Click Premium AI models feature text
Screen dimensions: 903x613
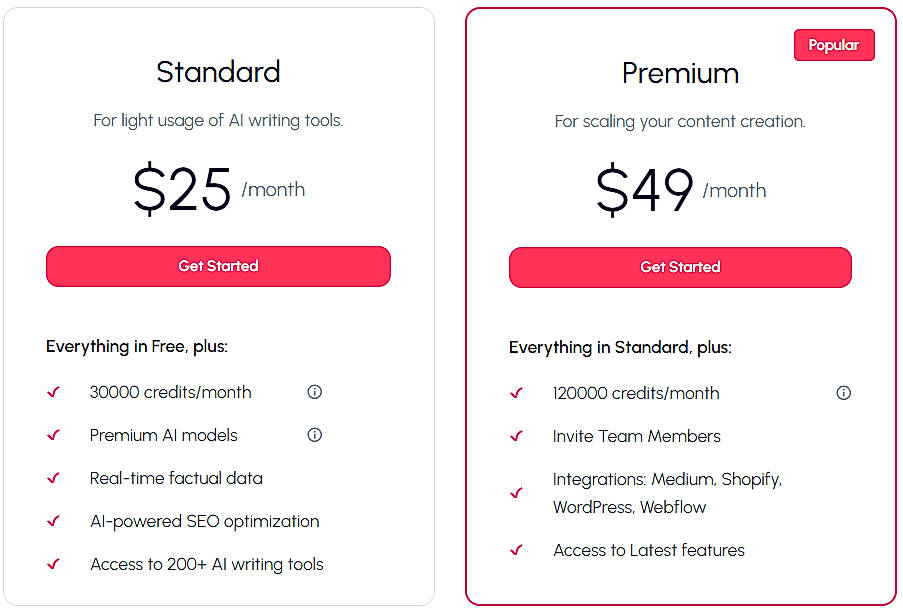pos(164,435)
